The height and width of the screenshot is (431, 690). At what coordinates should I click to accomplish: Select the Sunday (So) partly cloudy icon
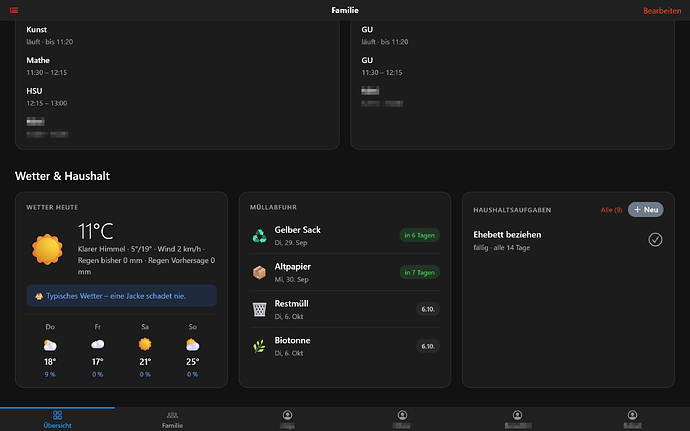[192, 344]
